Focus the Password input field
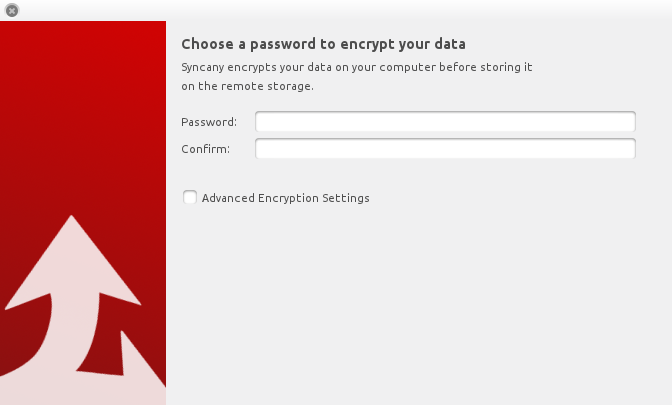This screenshot has height=405, width=672. [445, 122]
